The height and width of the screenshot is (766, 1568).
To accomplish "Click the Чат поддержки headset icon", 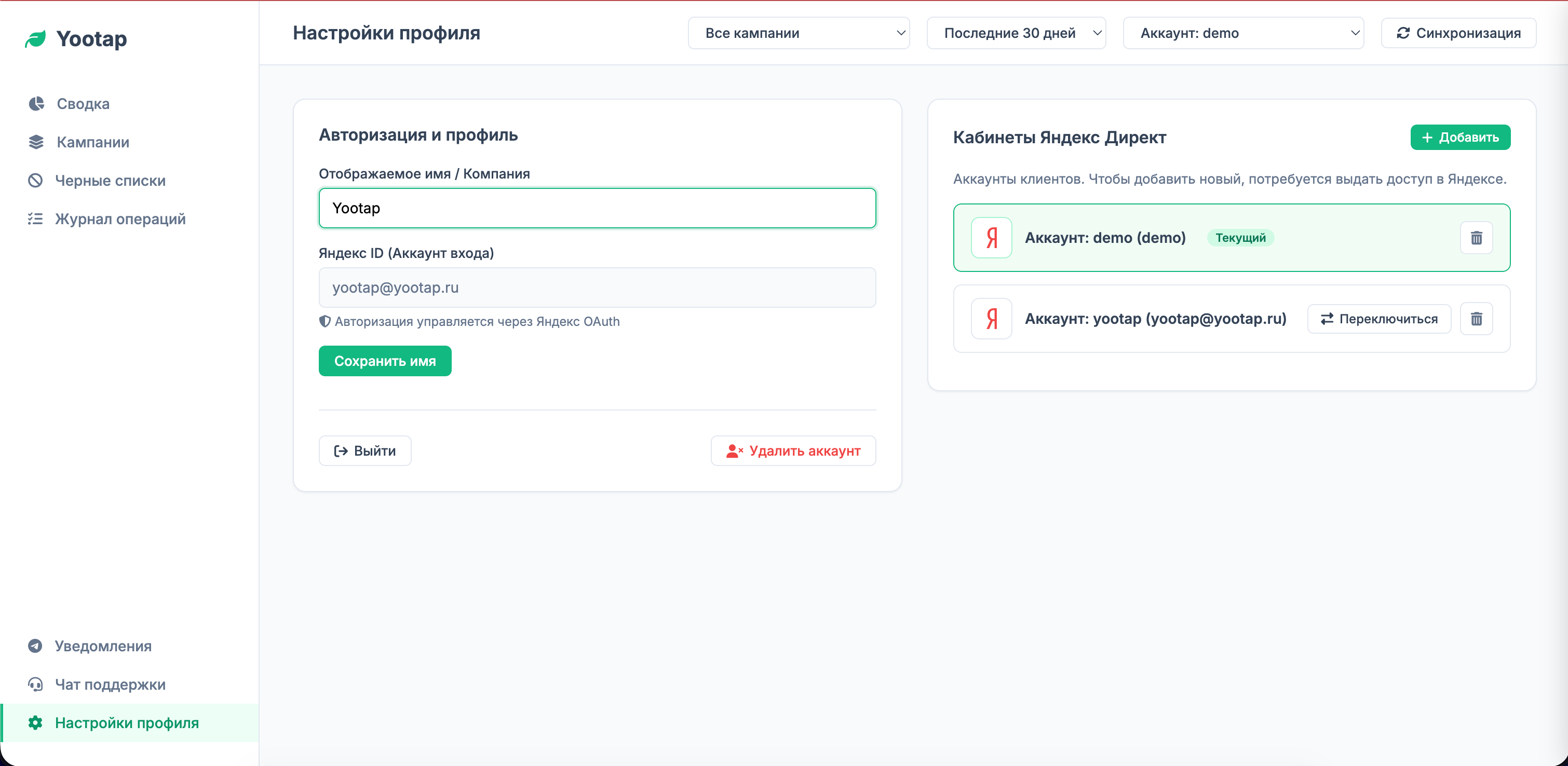I will pos(35,684).
